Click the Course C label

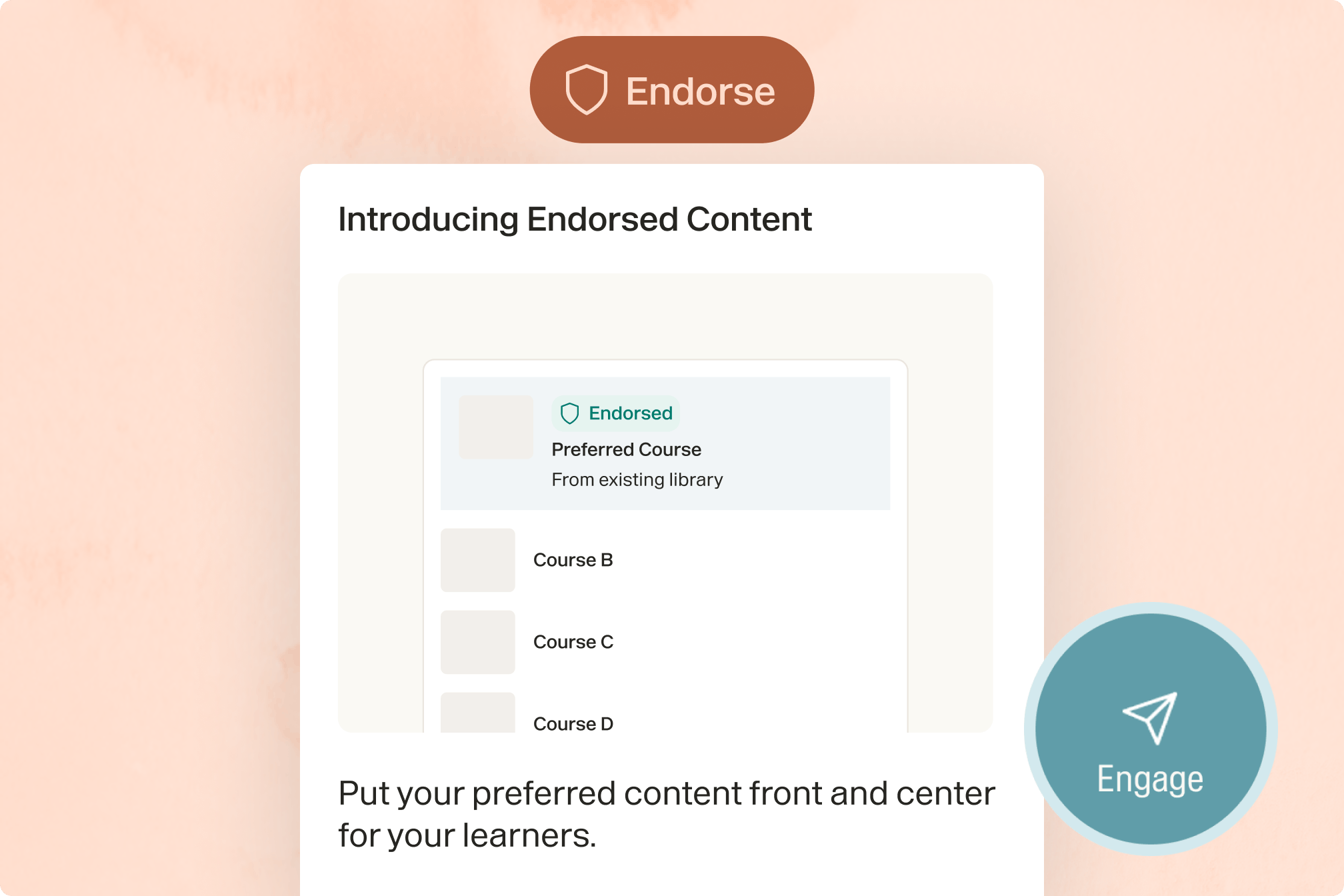pos(573,642)
